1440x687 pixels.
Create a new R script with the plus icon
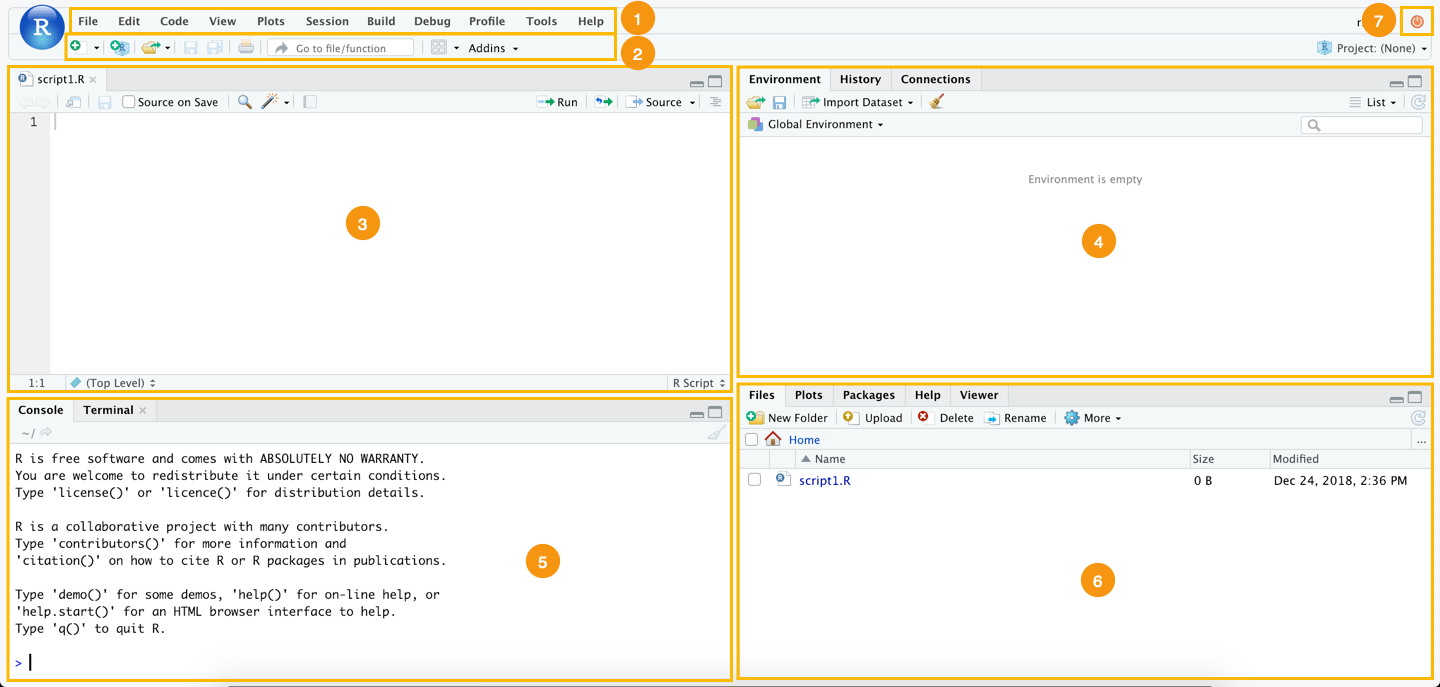tap(78, 47)
